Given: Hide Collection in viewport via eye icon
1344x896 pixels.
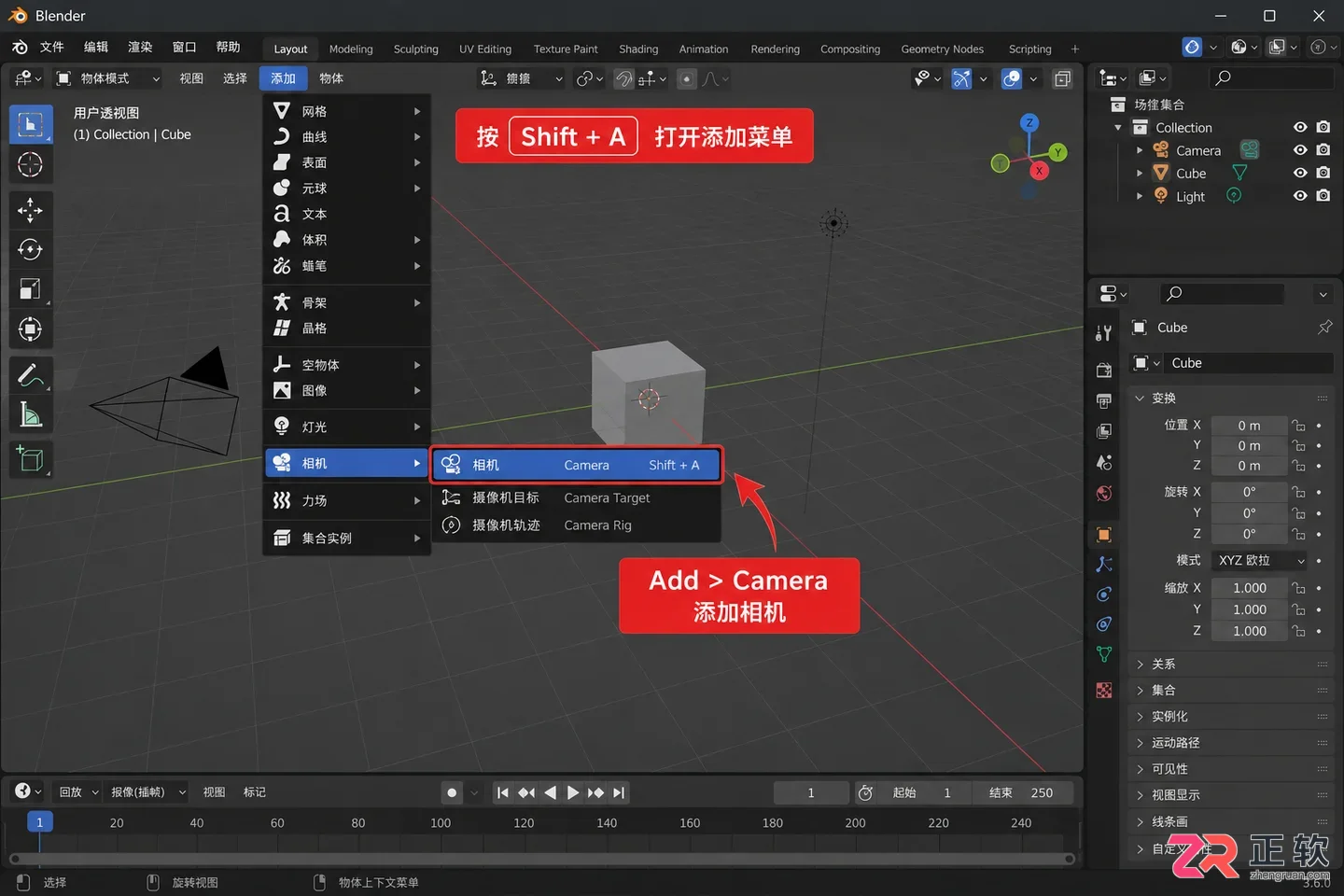Looking at the screenshot, I should pos(1300,127).
